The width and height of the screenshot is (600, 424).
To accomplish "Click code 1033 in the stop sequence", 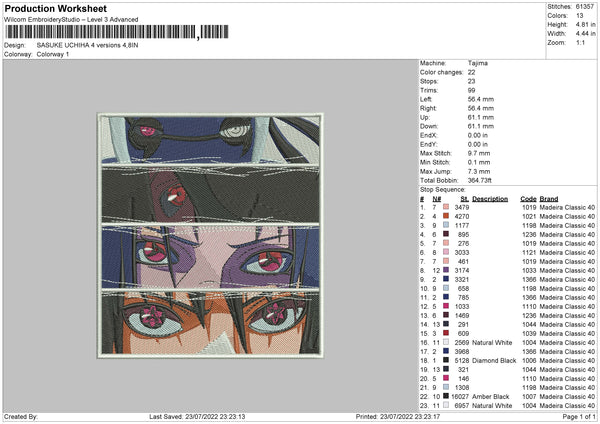I will tap(529, 270).
